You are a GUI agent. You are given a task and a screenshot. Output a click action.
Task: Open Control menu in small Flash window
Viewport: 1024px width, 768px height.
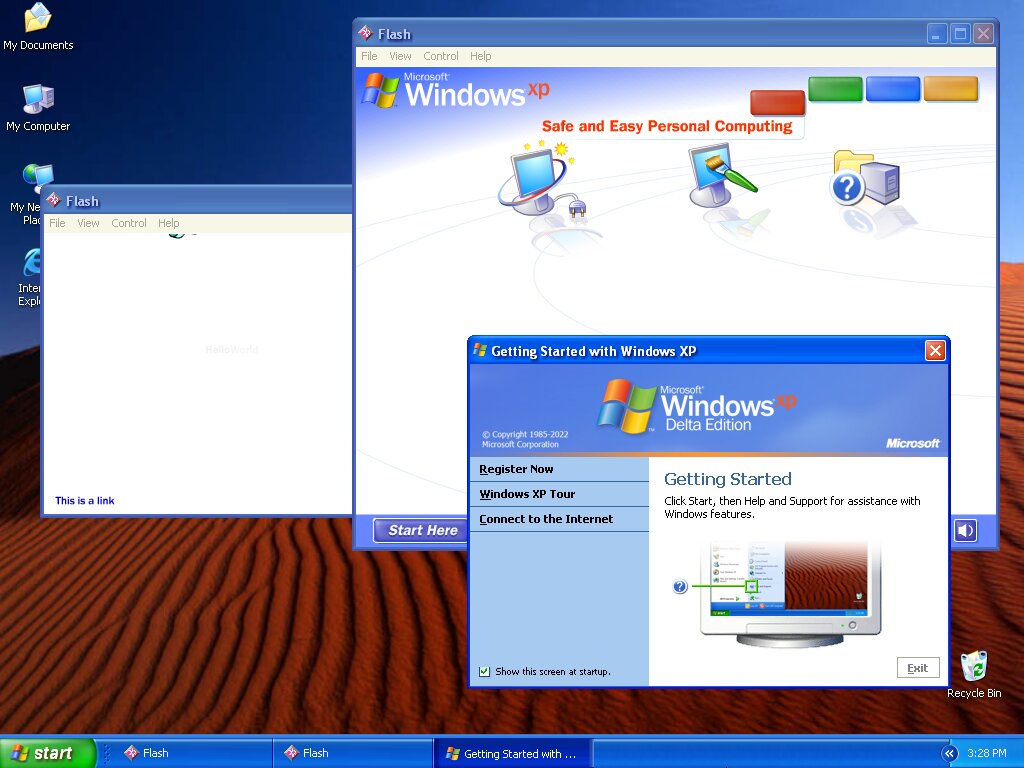pyautogui.click(x=129, y=223)
